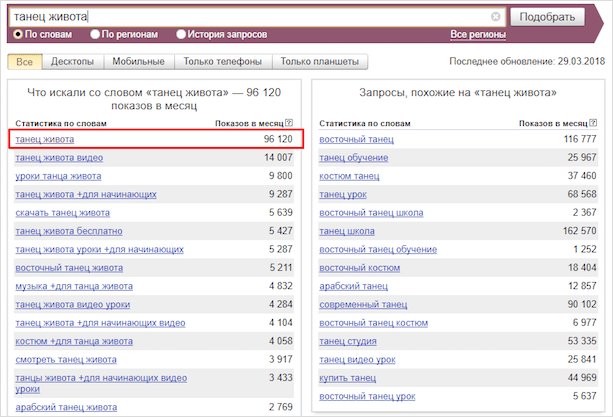Open the 'танец живота видео' keyword link
This screenshot has height=417, width=613.
58,158
